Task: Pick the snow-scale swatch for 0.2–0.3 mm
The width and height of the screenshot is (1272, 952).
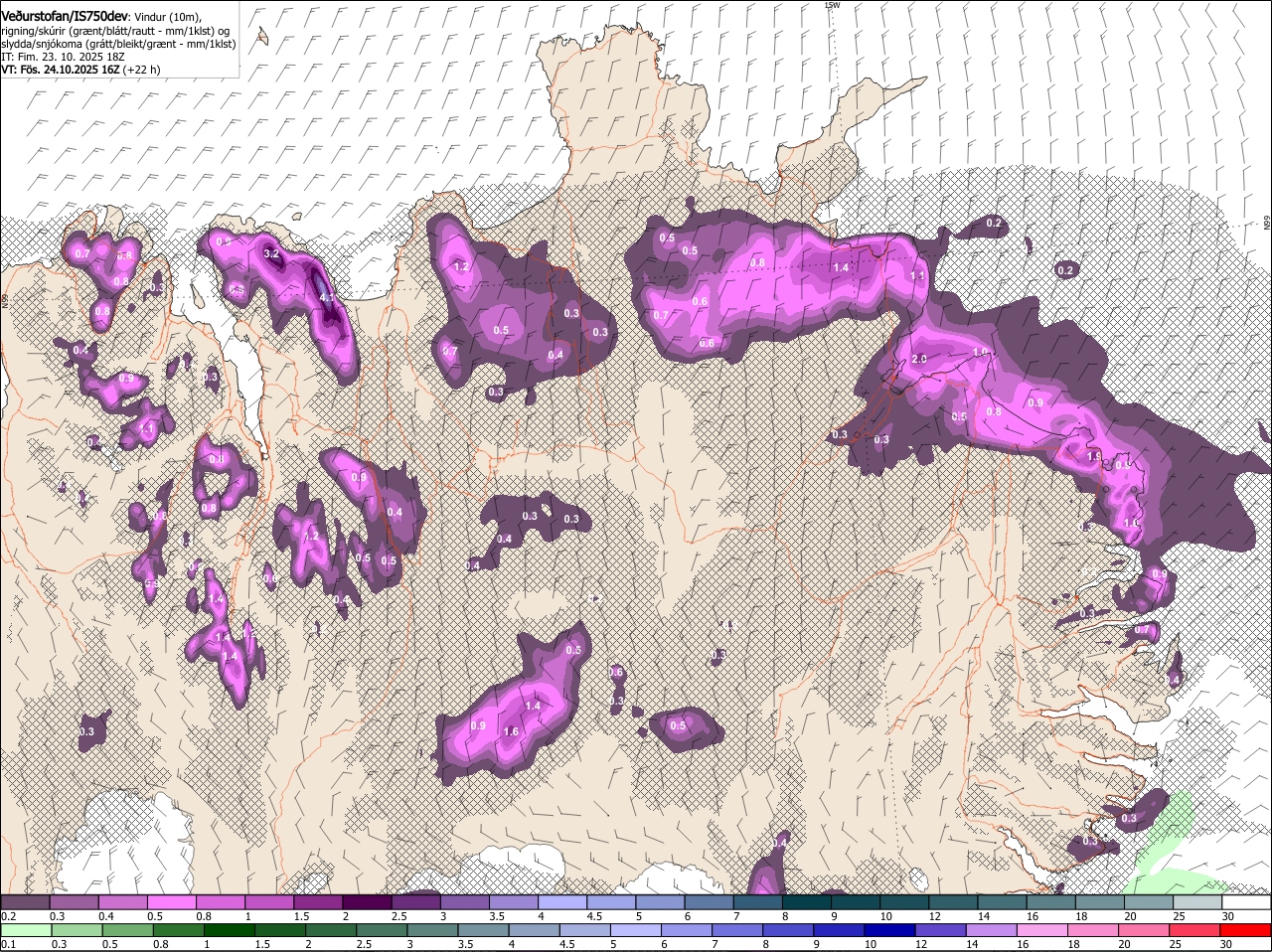Action: [x=25, y=902]
